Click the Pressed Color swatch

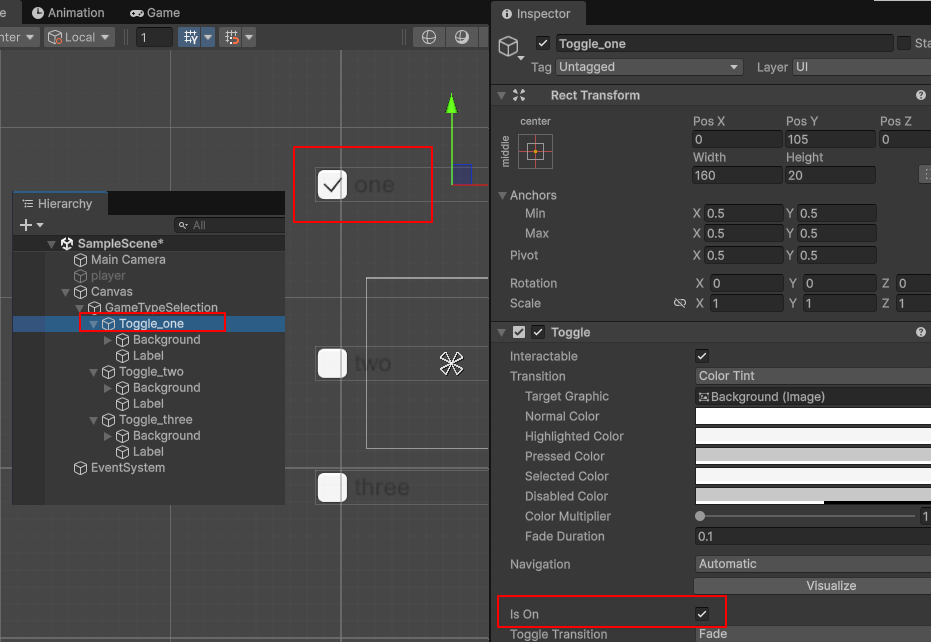pyautogui.click(x=812, y=456)
